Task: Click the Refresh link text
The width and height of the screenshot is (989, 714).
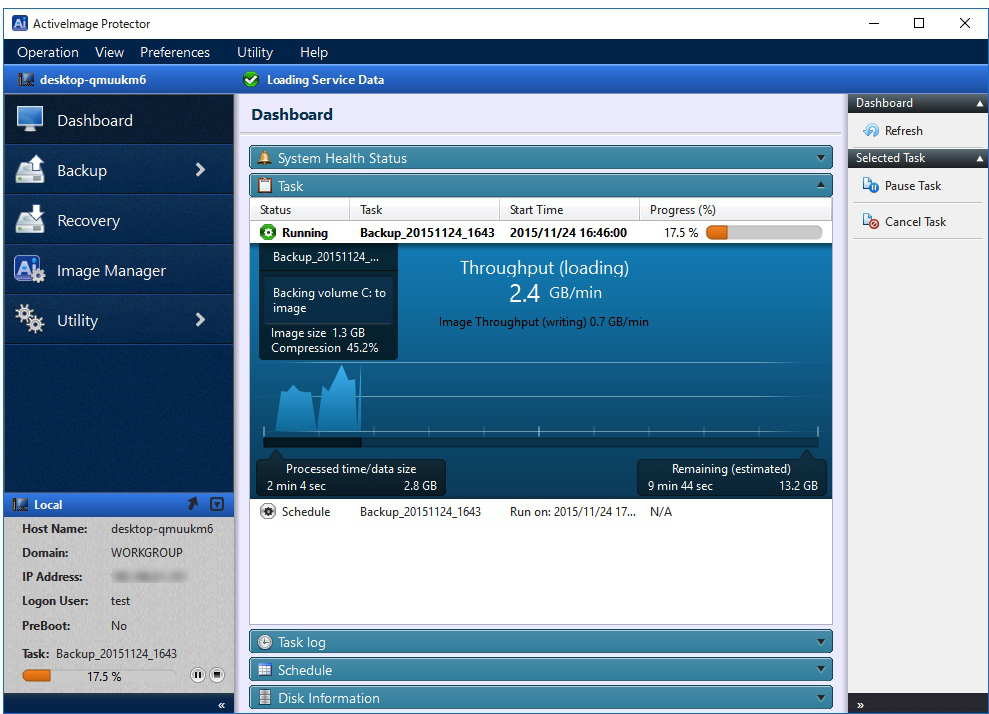Action: [x=903, y=131]
